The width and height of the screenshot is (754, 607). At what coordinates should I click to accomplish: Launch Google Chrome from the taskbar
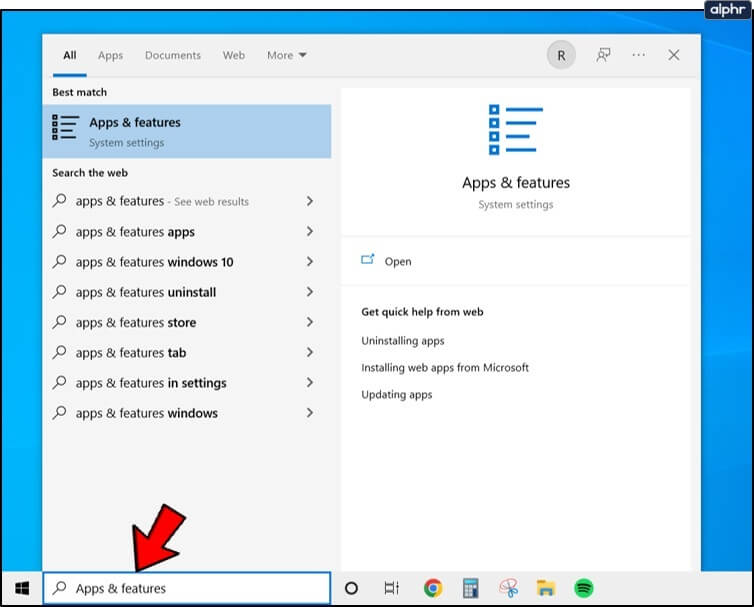pyautogui.click(x=433, y=588)
